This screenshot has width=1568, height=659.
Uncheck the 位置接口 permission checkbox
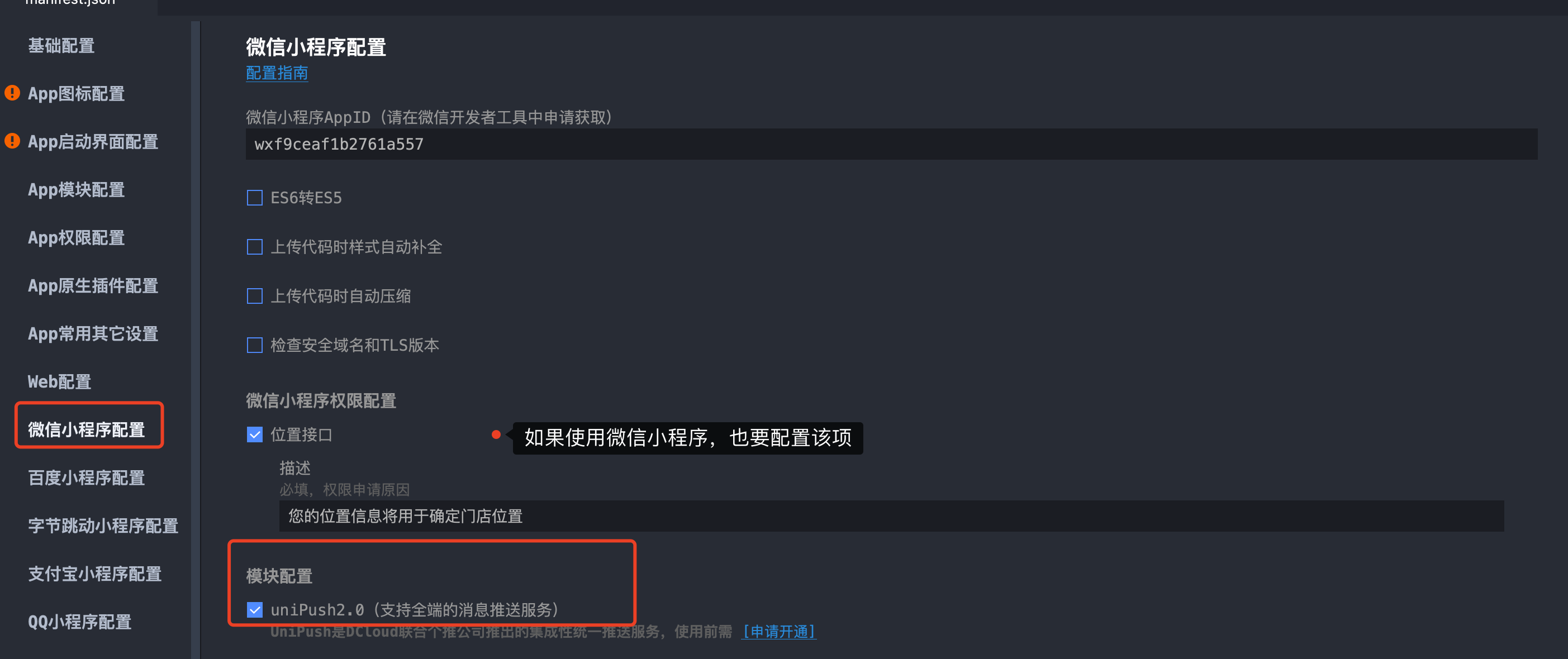(254, 434)
